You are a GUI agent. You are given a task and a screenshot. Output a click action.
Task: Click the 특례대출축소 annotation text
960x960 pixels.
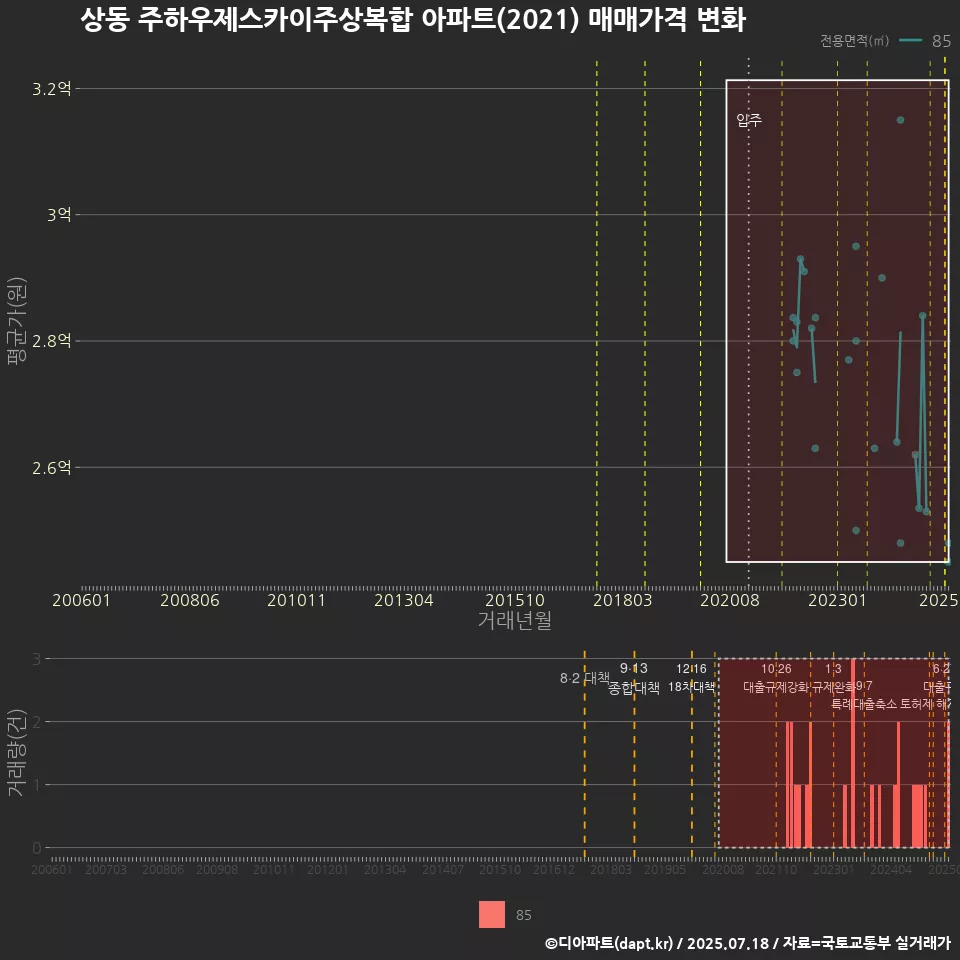pyautogui.click(x=864, y=704)
